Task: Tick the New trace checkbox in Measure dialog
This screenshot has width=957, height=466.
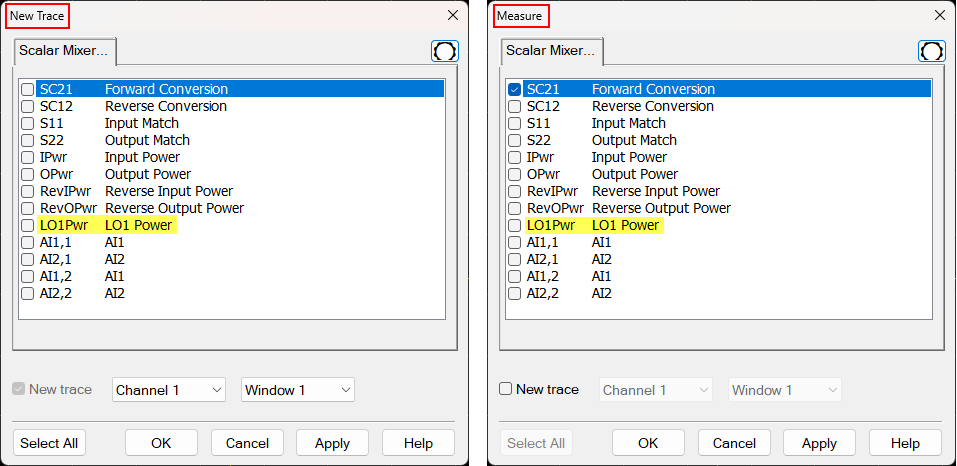Action: [506, 389]
